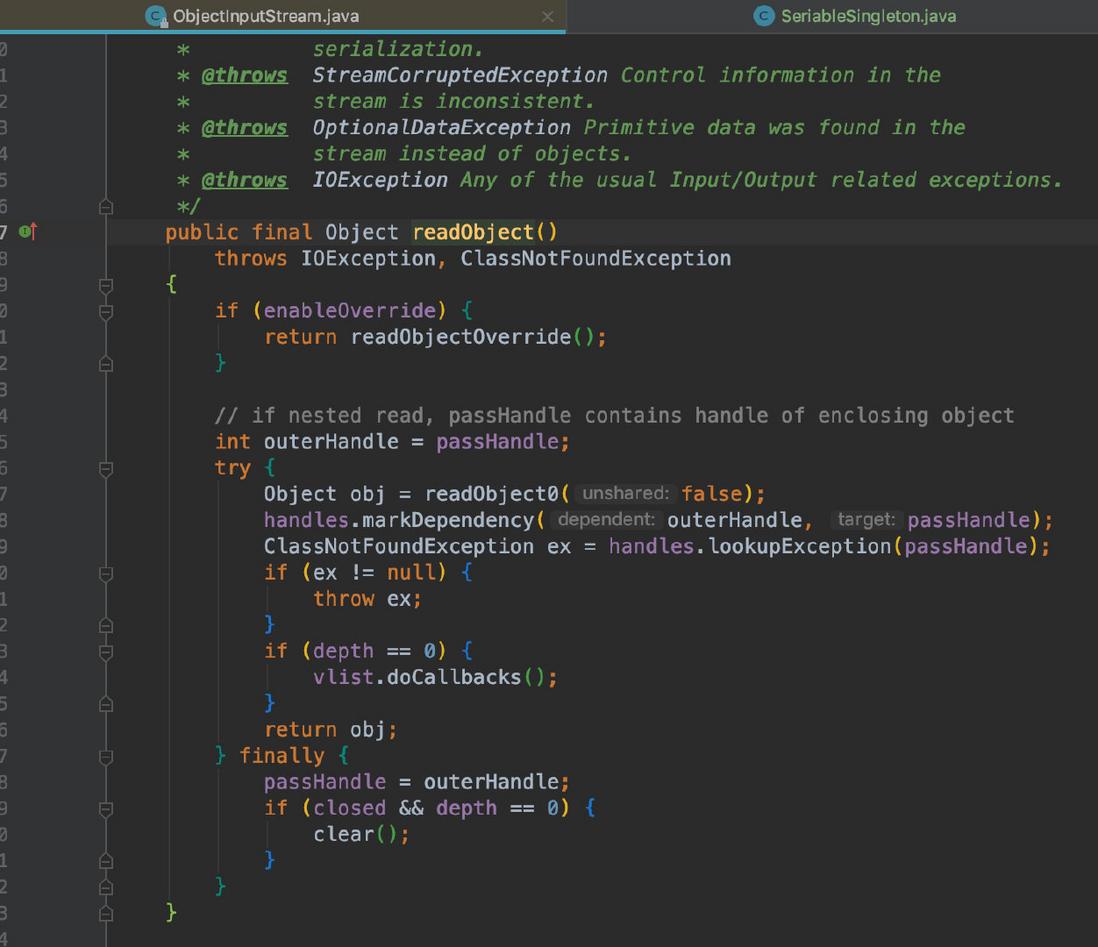Click the readObject method name

473,232
